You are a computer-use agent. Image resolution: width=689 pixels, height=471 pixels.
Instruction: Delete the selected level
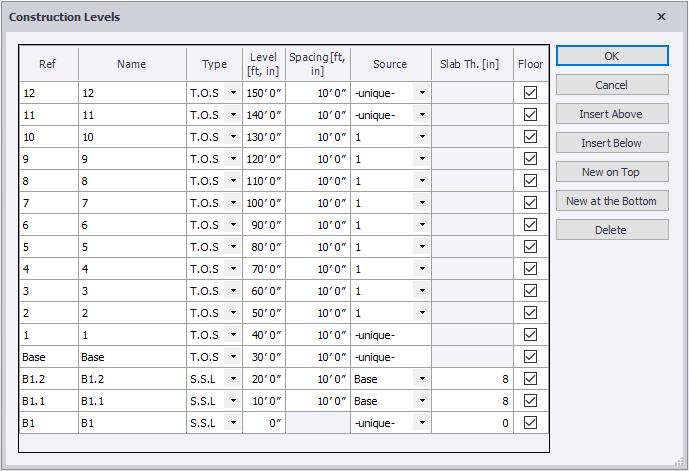coord(611,230)
